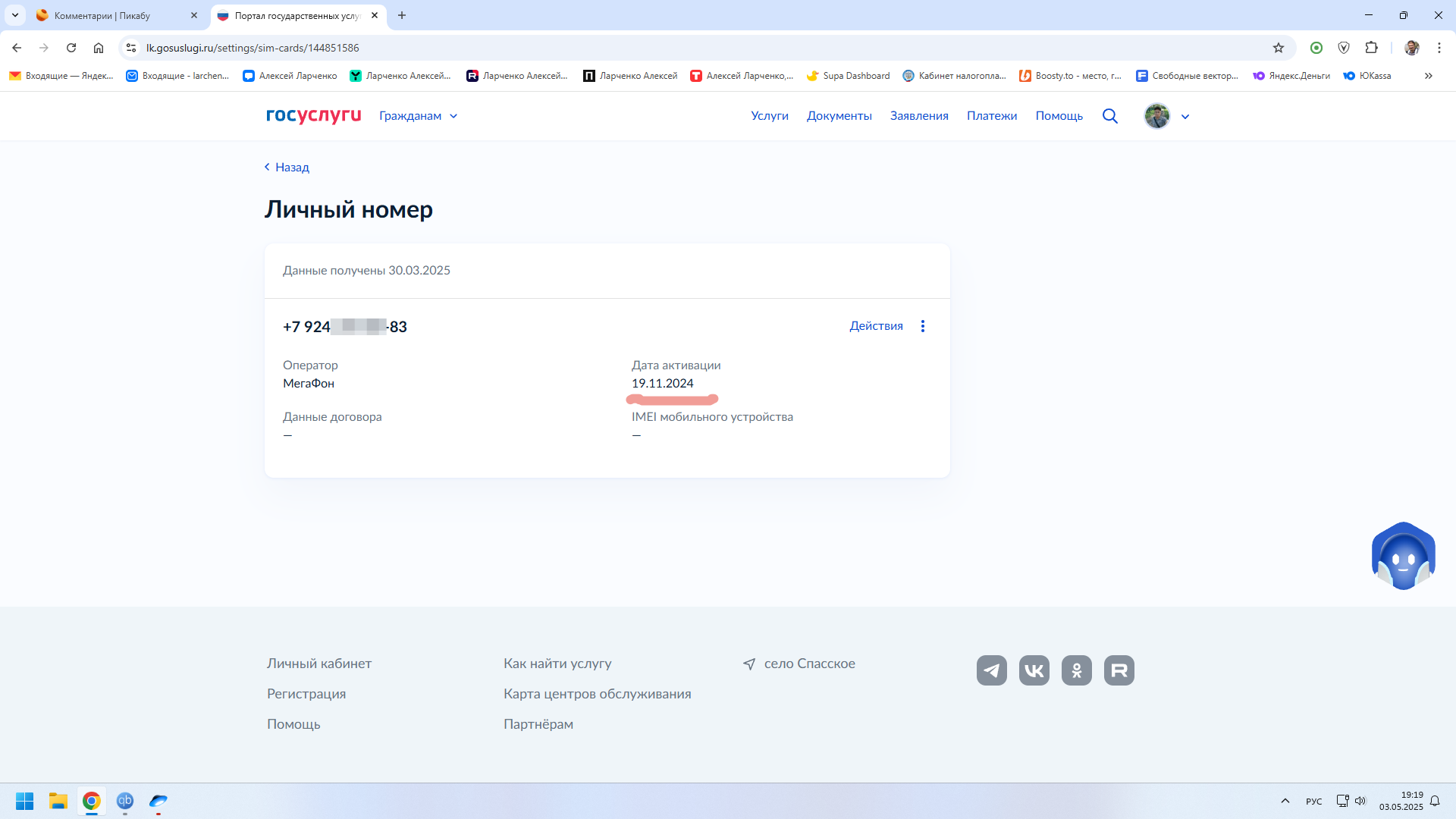Open the browser extensions puzzle icon
This screenshot has width=1456, height=819.
tap(1371, 48)
